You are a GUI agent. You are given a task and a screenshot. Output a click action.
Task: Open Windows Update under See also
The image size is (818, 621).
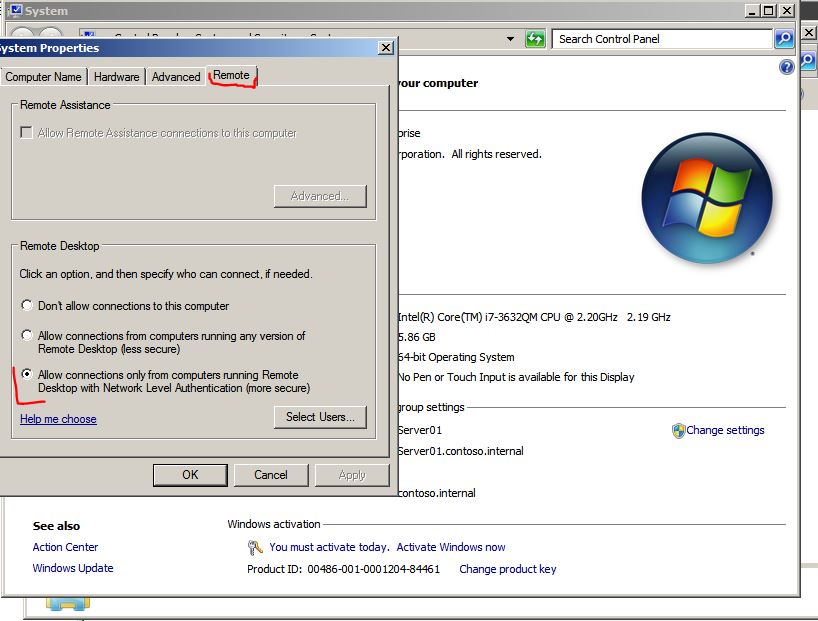click(73, 568)
